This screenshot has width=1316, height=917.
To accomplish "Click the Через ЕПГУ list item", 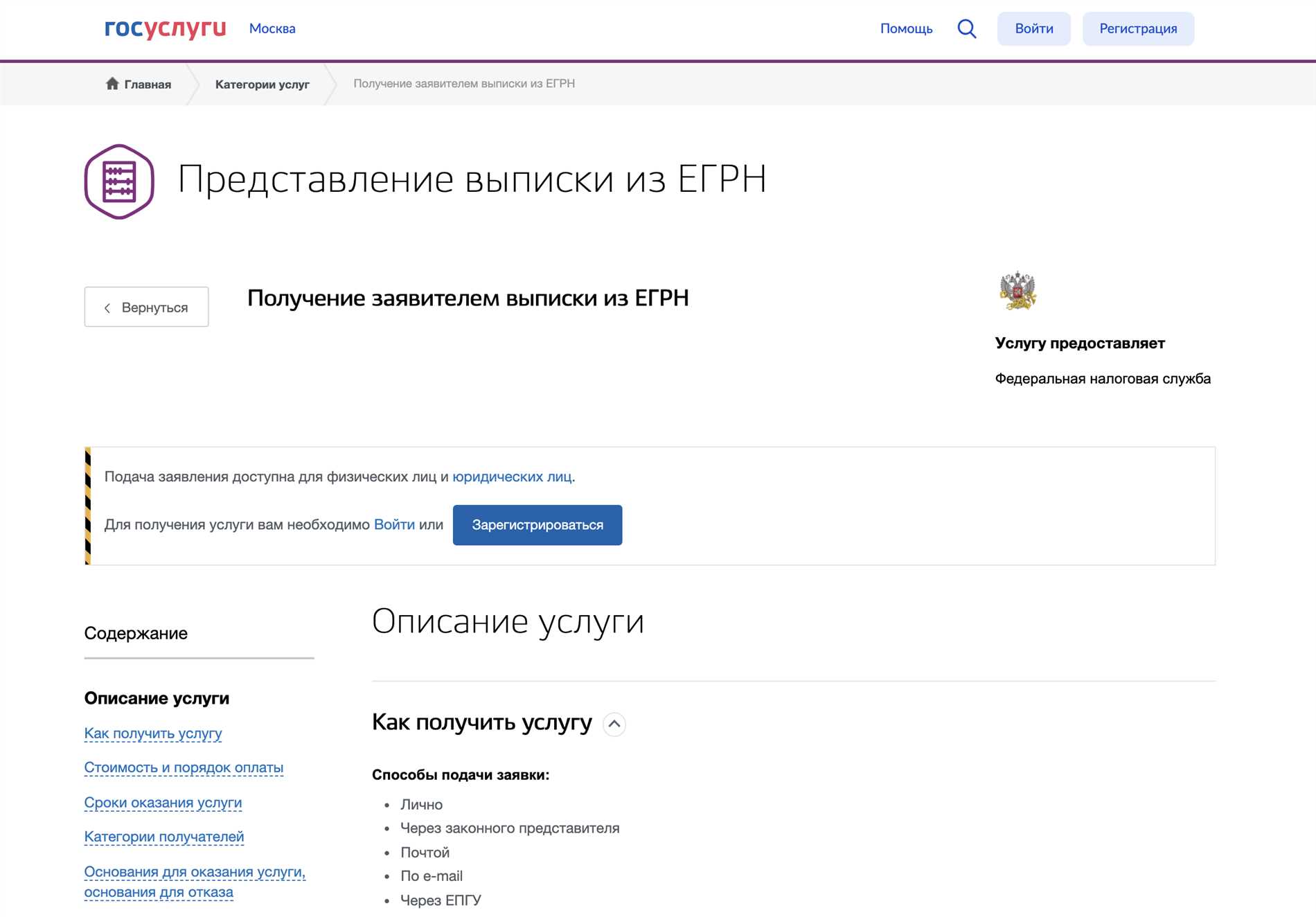I will 441,900.
